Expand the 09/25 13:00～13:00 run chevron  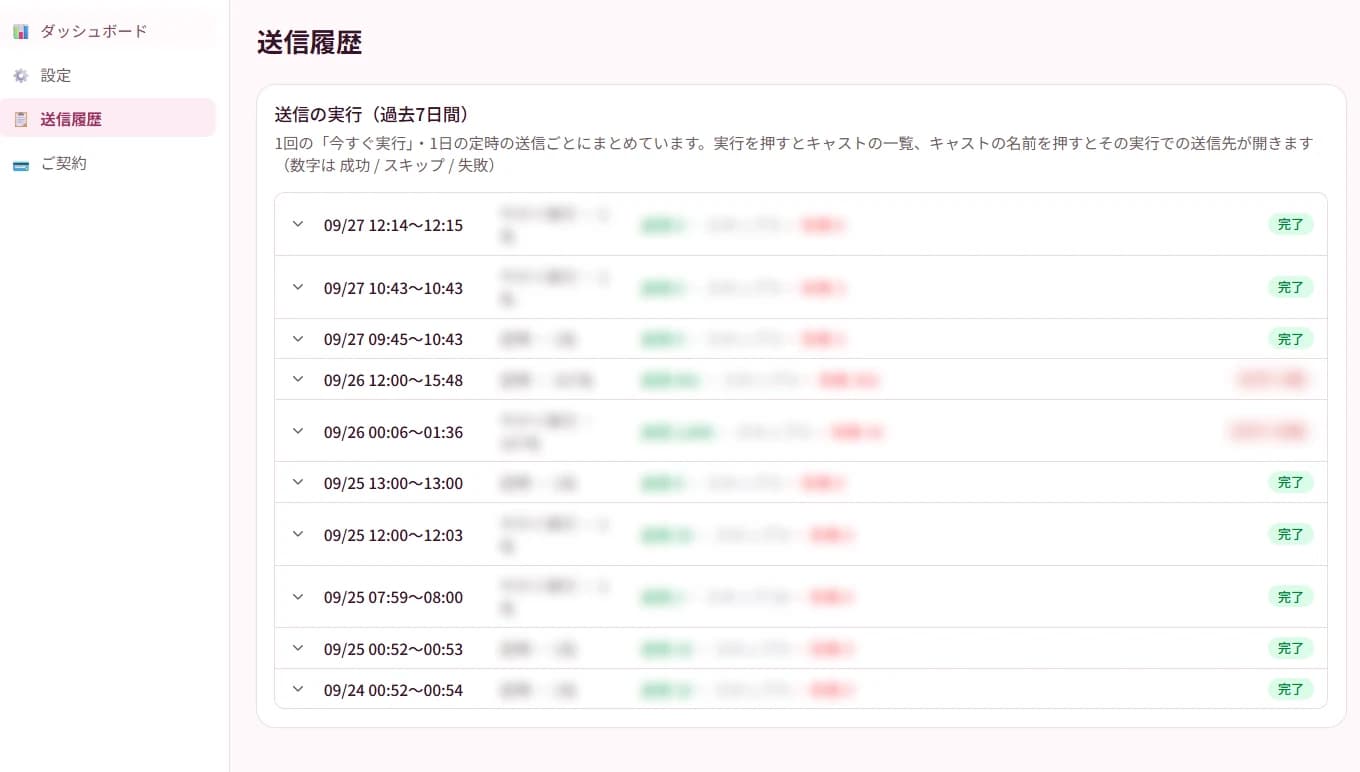pos(297,482)
